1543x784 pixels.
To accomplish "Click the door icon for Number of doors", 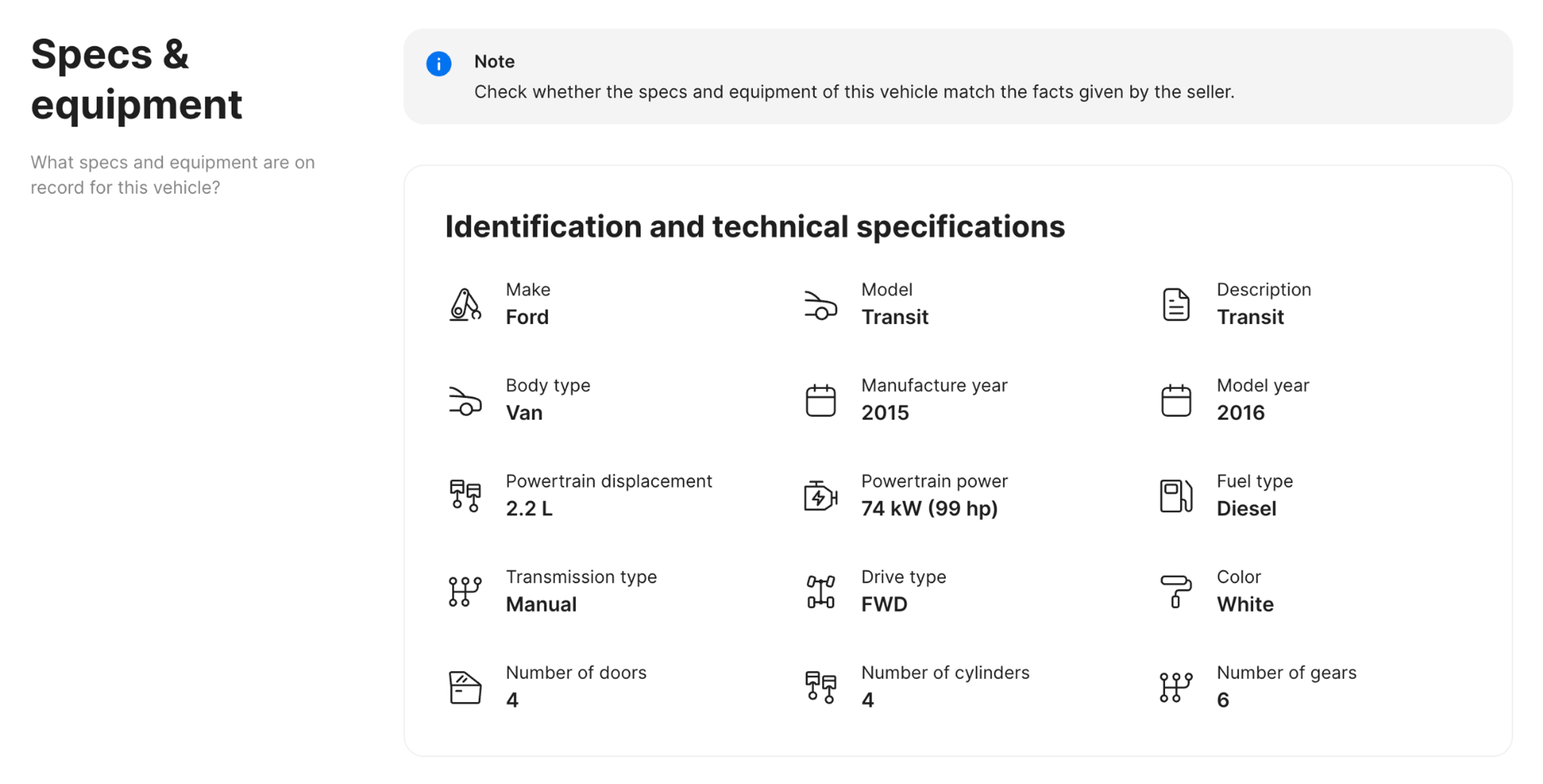I will click(465, 687).
